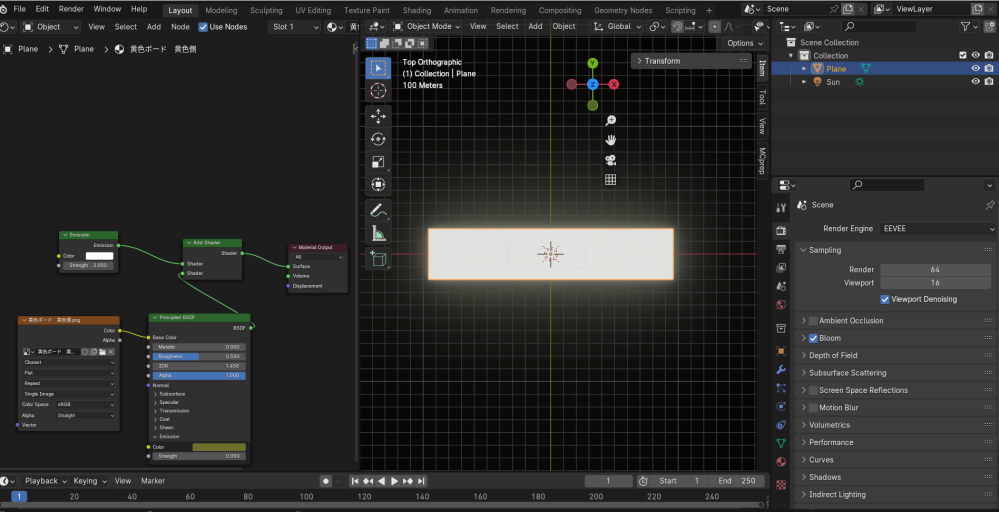Click the Principled Emission color swatch

click(219, 447)
